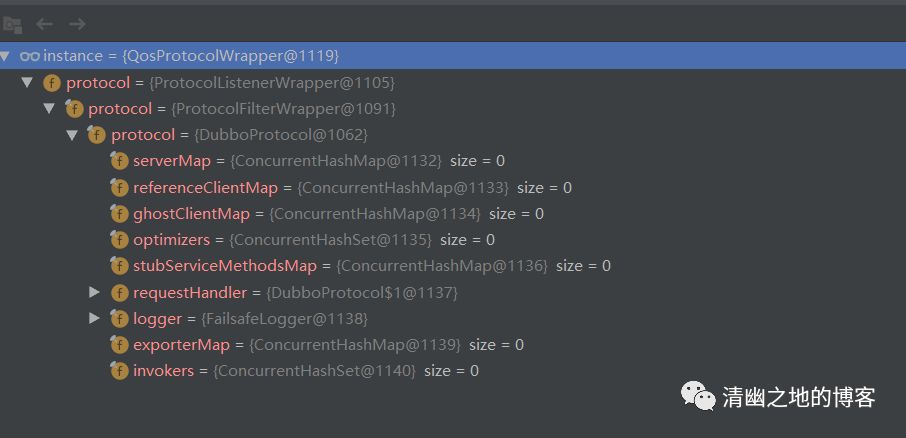The width and height of the screenshot is (906, 438).
Task: Expand the requestHandler node
Action: coord(95,292)
